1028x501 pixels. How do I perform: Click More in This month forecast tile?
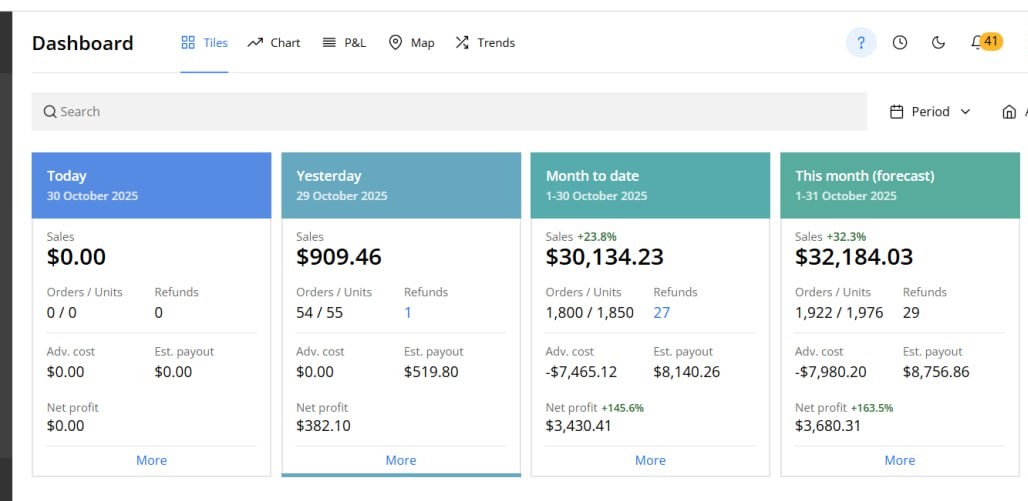(899, 460)
